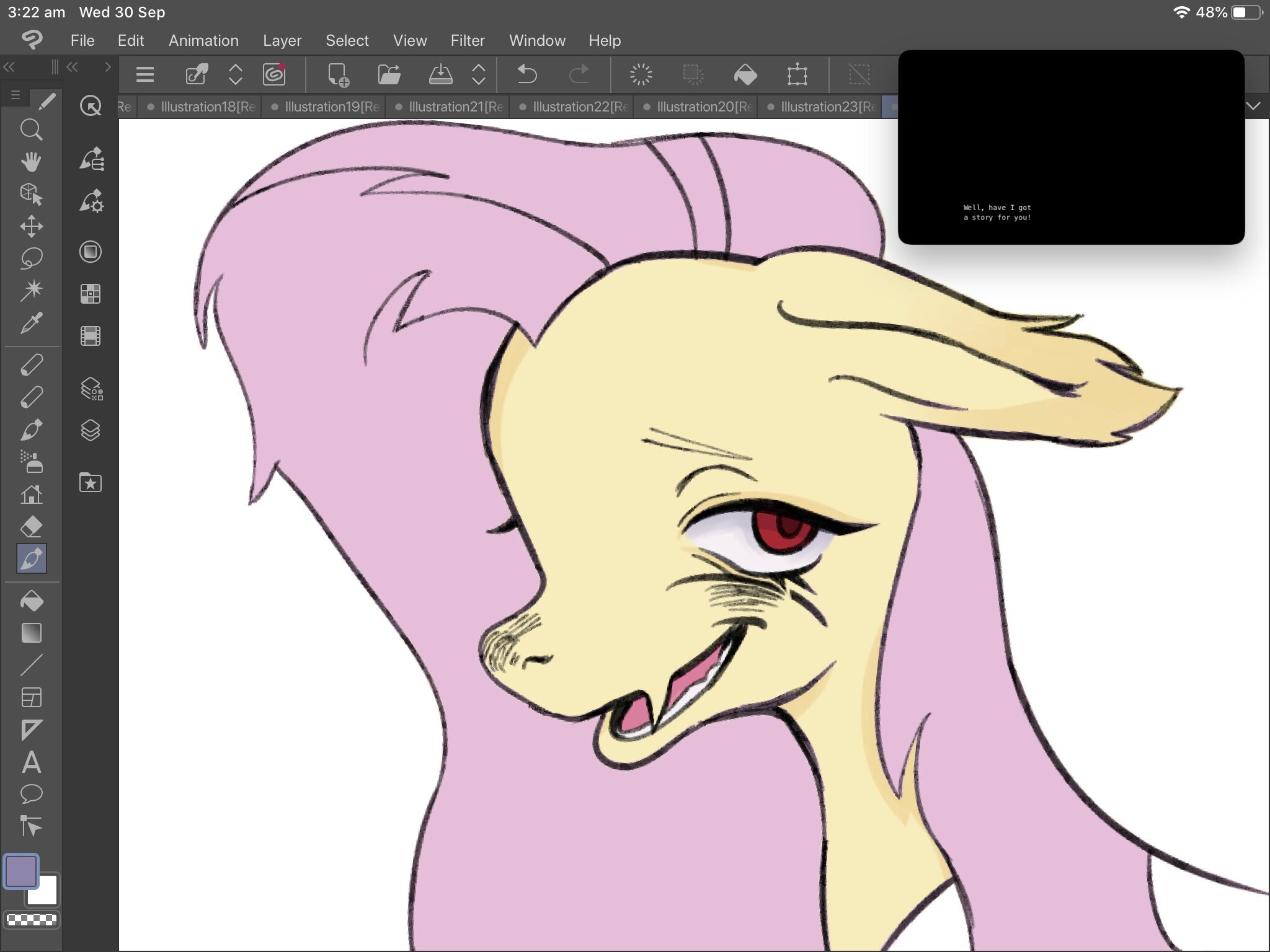This screenshot has width=1270, height=952.
Task: Choose the purple main color swatch
Action: [x=21, y=871]
